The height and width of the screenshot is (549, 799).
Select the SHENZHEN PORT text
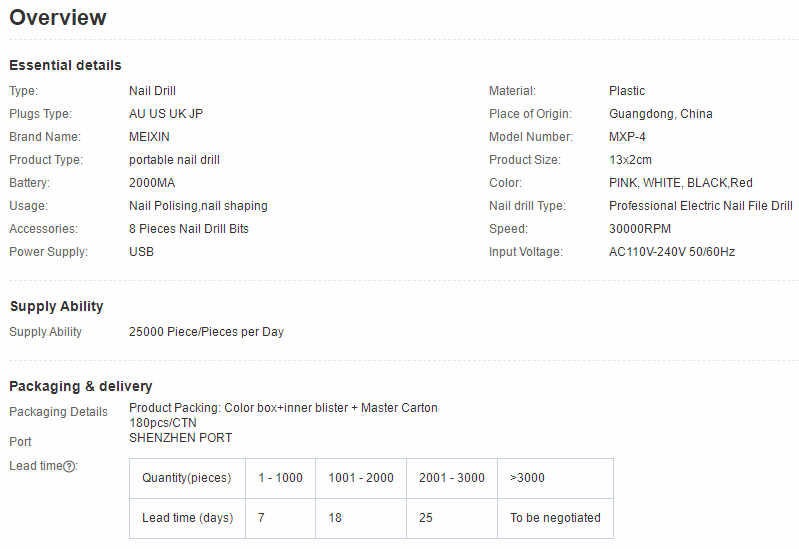point(180,438)
